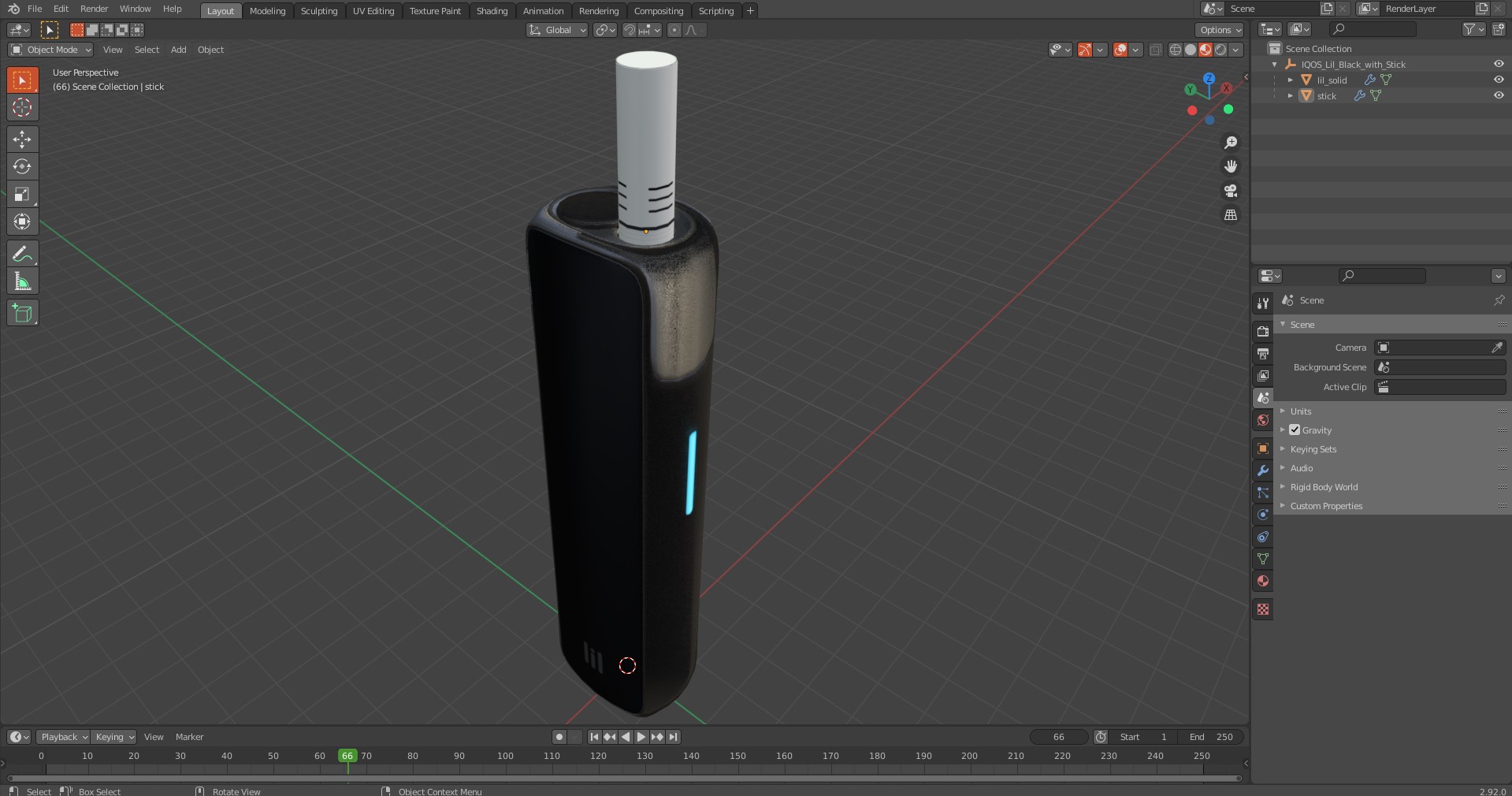The width and height of the screenshot is (1512, 796).
Task: Open the Object properties tab
Action: (1263, 448)
